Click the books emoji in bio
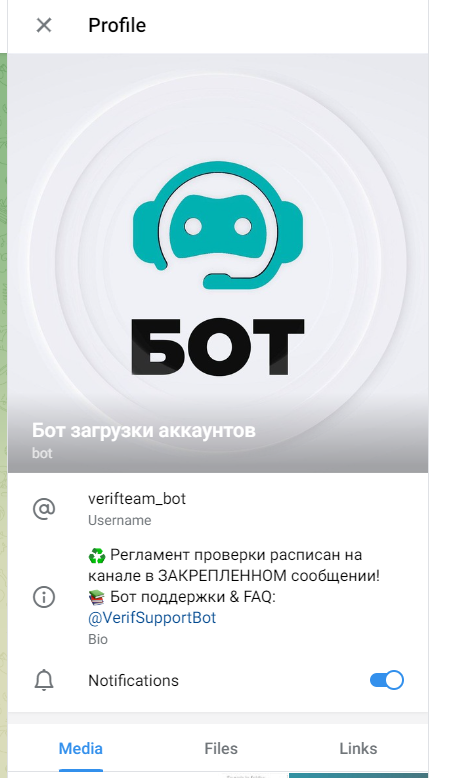The image size is (456, 778). tap(97, 597)
